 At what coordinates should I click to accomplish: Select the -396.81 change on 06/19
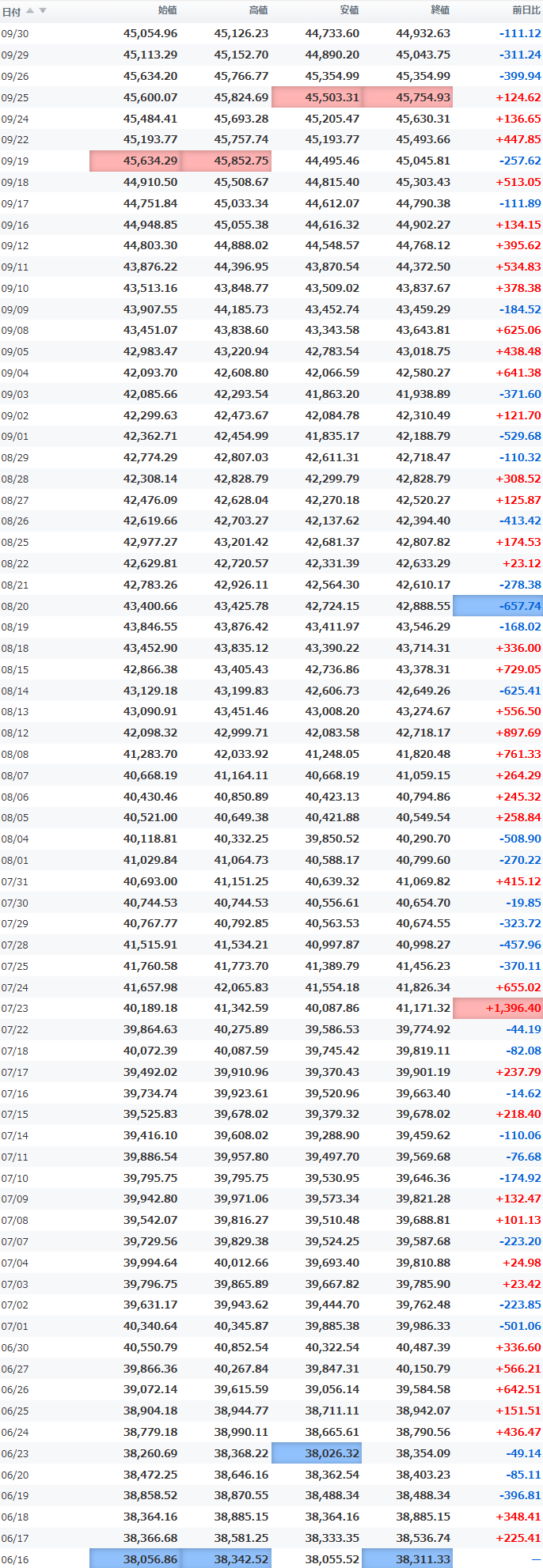click(520, 1496)
